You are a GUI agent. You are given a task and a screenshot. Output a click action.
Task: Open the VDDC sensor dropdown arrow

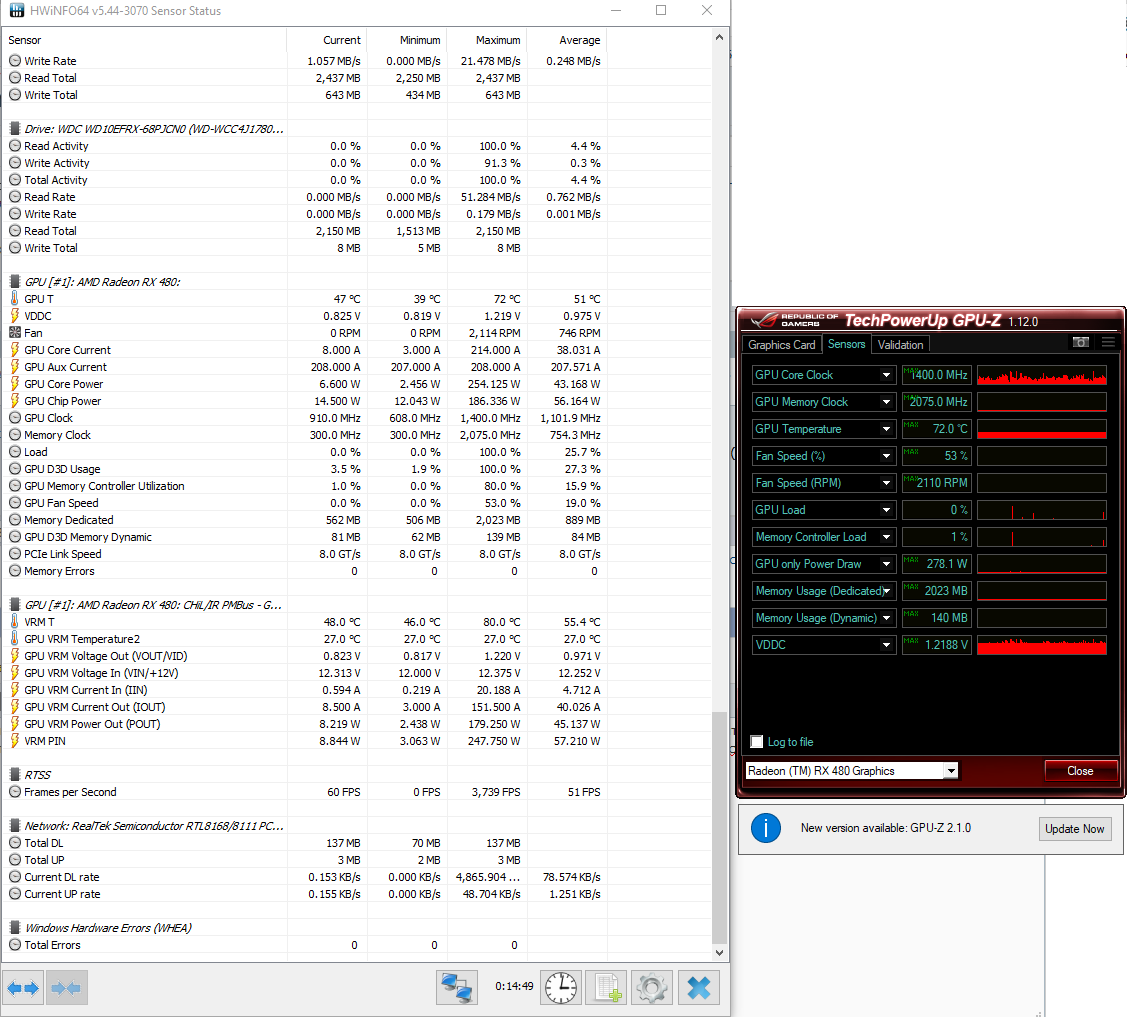(886, 645)
